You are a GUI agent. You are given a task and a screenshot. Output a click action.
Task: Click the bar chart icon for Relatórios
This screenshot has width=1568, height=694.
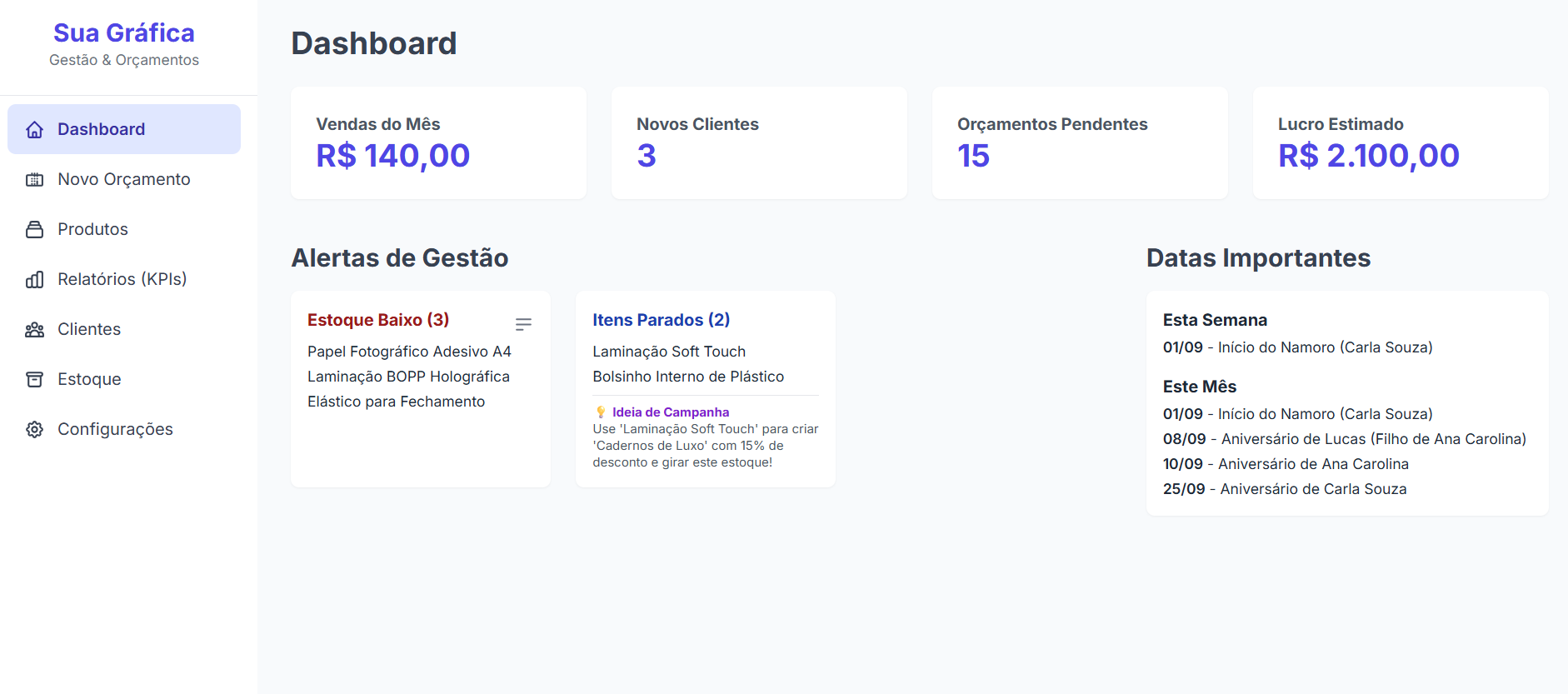click(34, 279)
